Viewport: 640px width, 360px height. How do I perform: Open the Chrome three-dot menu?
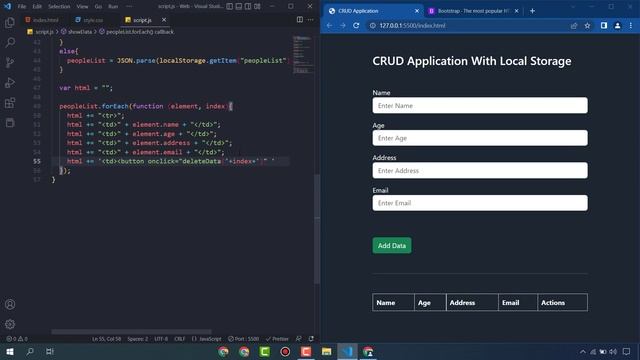[x=631, y=25]
